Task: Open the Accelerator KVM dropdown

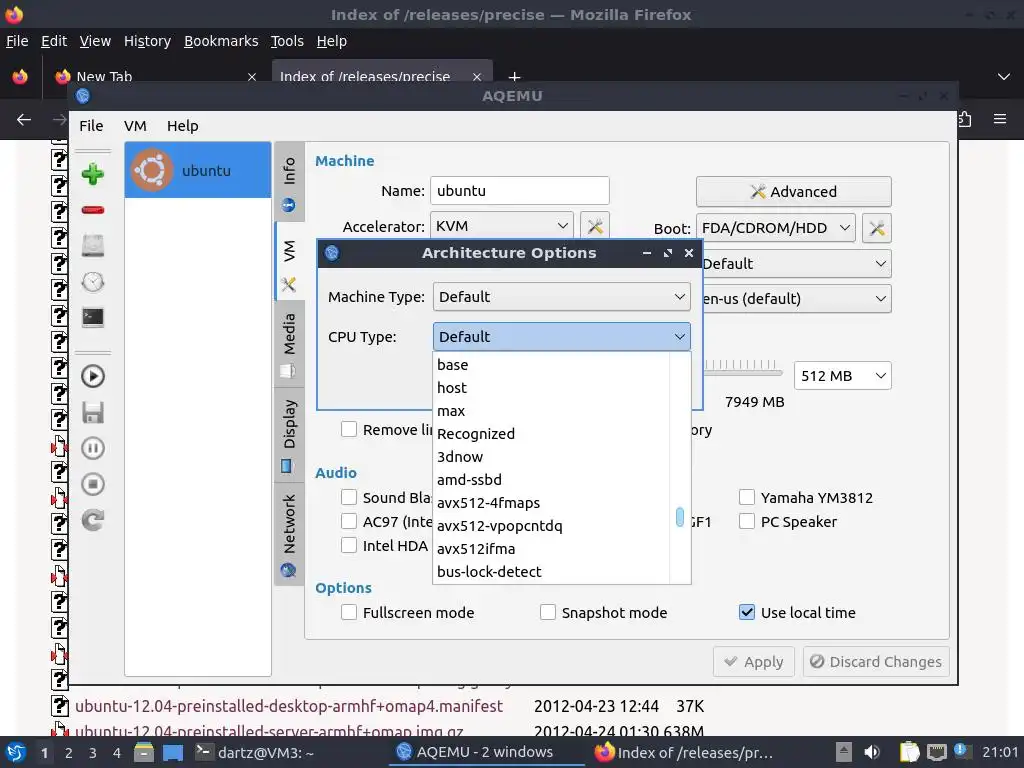Action: [x=502, y=226]
